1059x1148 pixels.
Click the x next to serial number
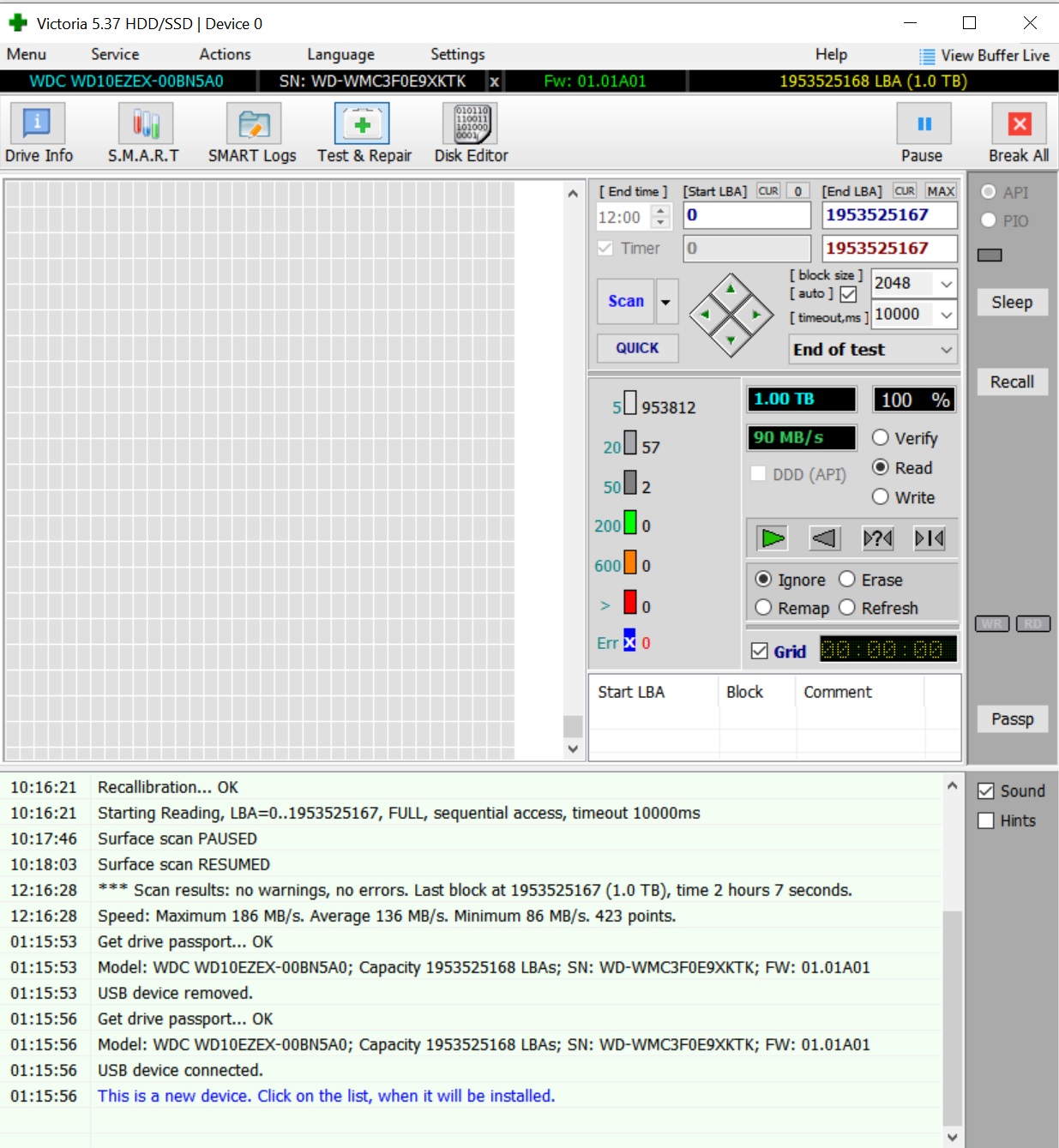[x=494, y=81]
